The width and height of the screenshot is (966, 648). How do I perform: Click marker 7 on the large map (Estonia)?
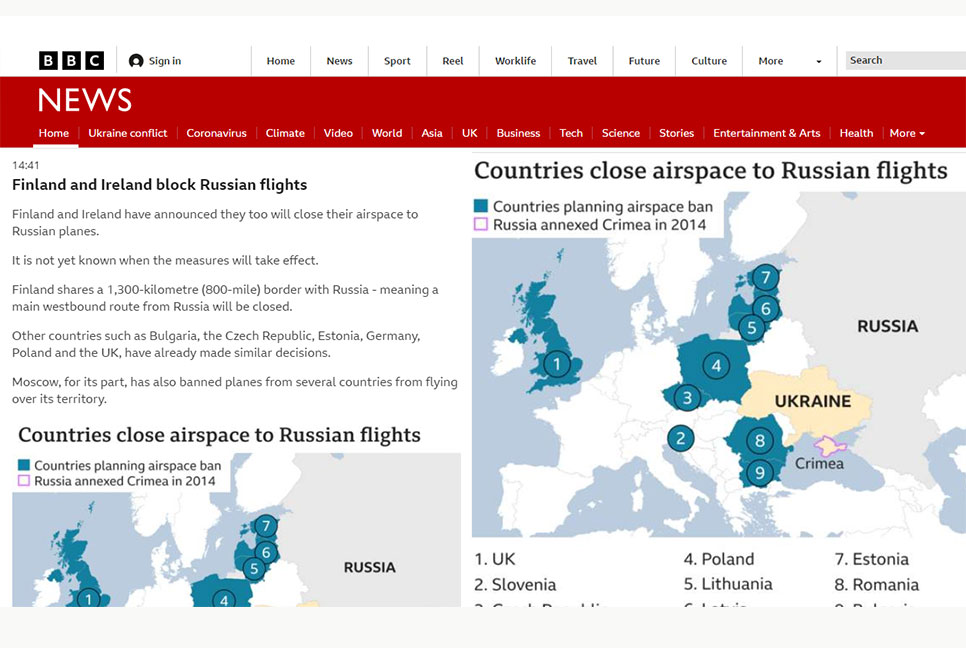(766, 278)
